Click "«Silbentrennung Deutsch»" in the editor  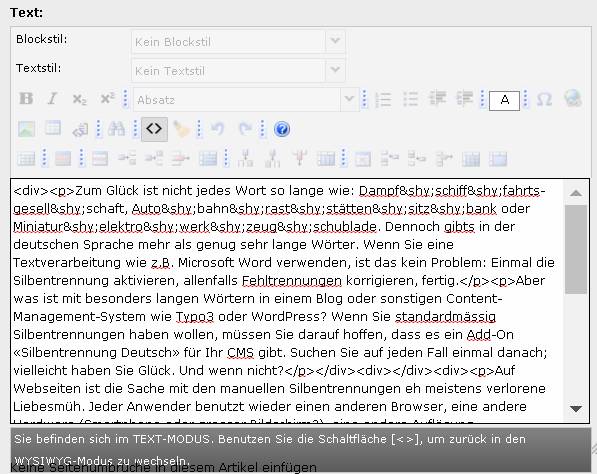click(96, 353)
